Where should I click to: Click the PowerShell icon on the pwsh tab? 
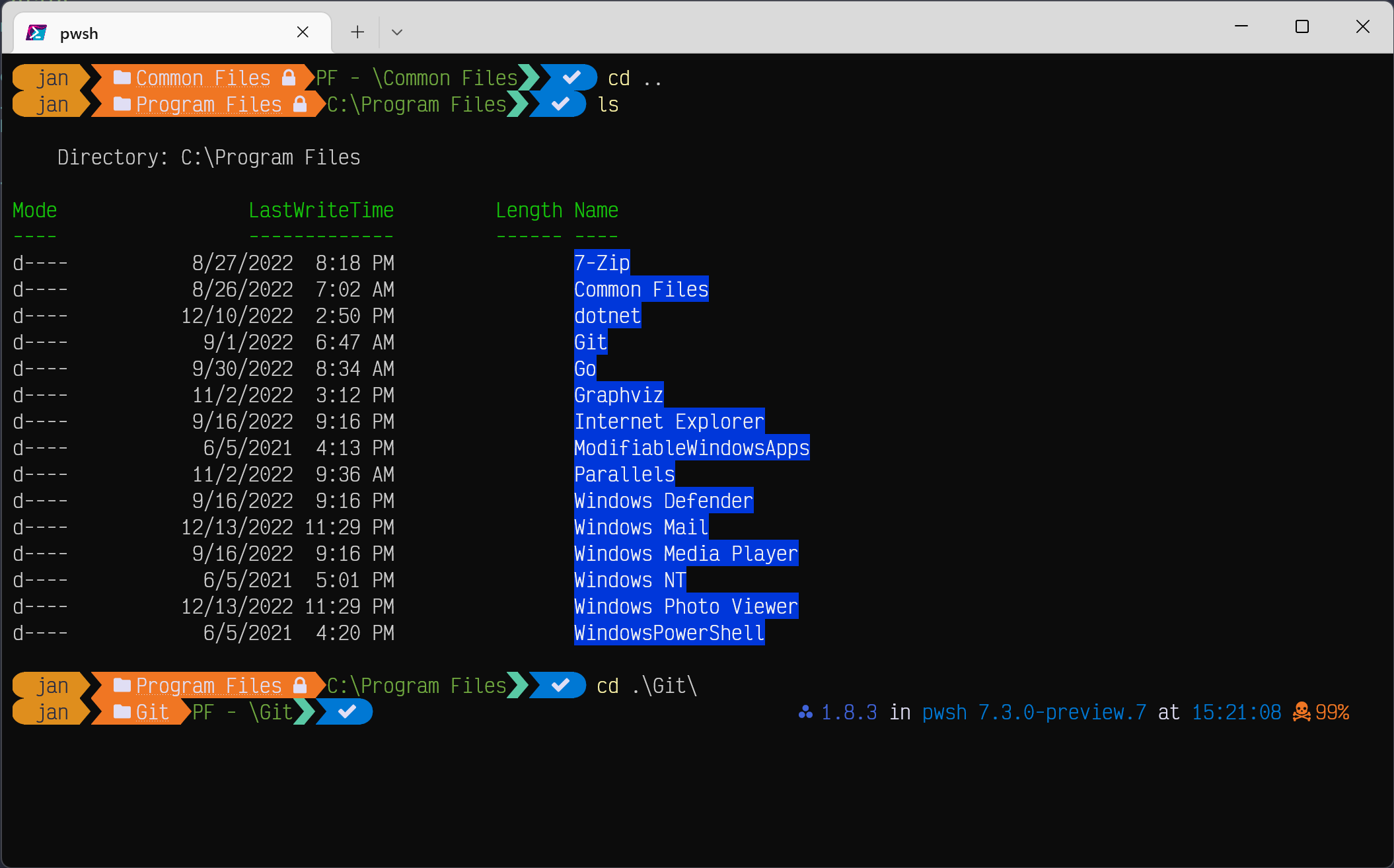[x=36, y=32]
